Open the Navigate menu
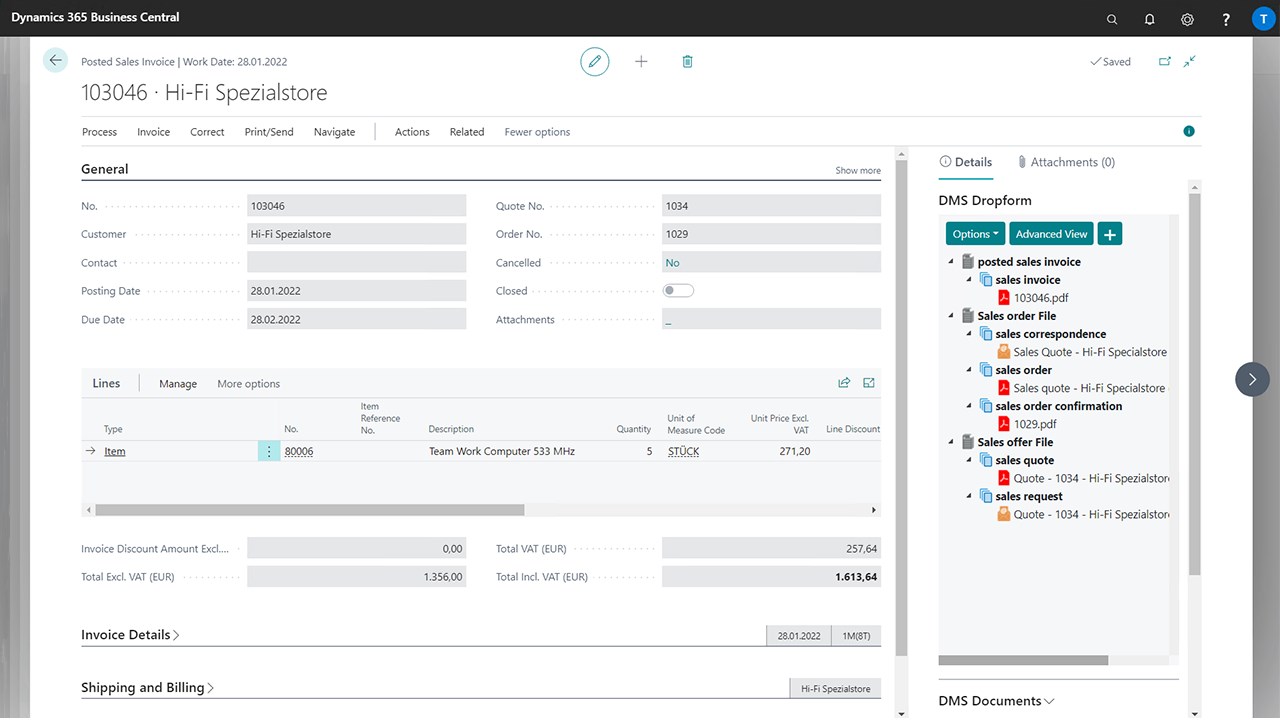The image size is (1280, 720). pyautogui.click(x=334, y=132)
